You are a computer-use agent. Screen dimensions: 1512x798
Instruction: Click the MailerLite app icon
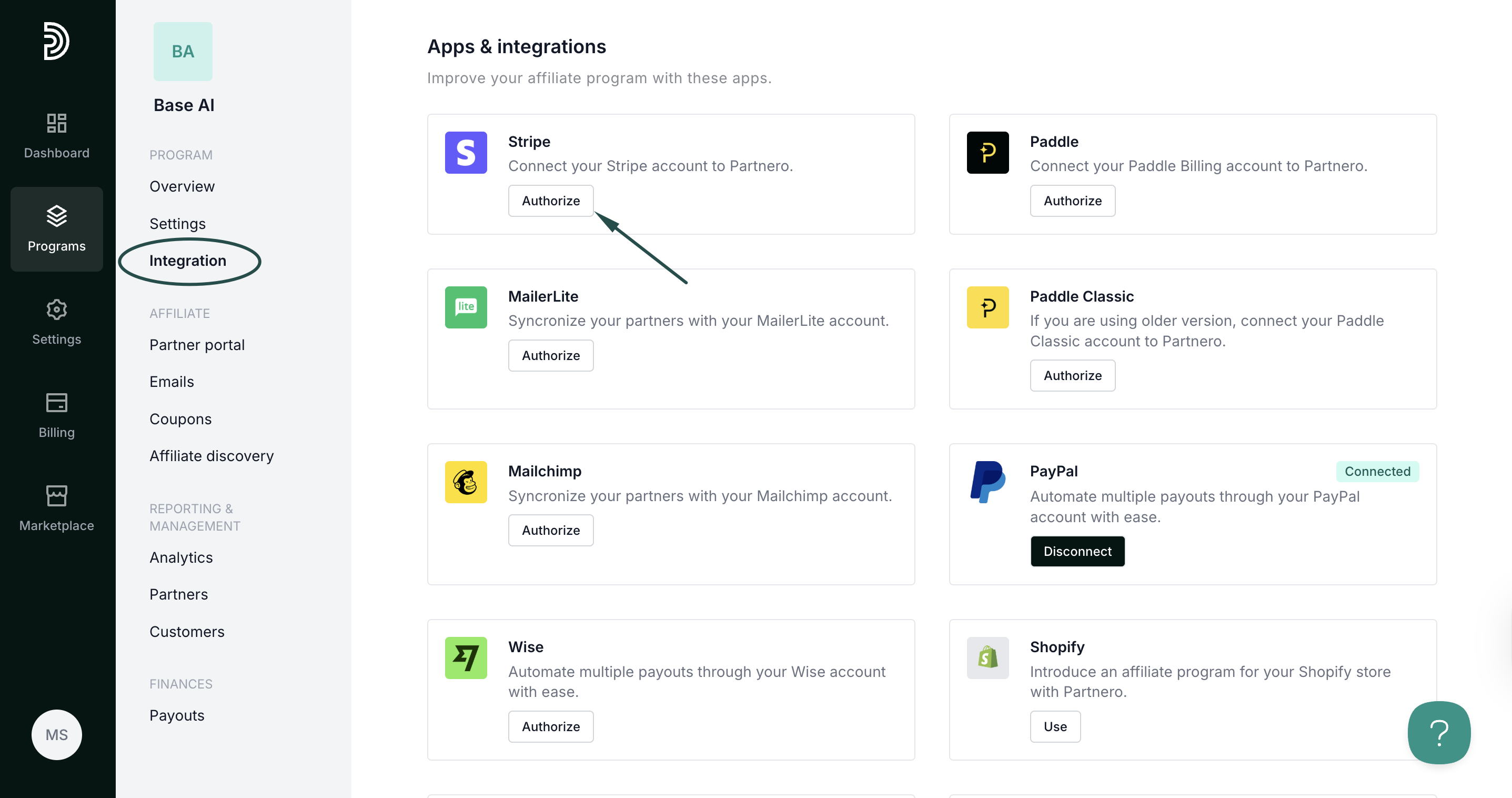tap(466, 307)
